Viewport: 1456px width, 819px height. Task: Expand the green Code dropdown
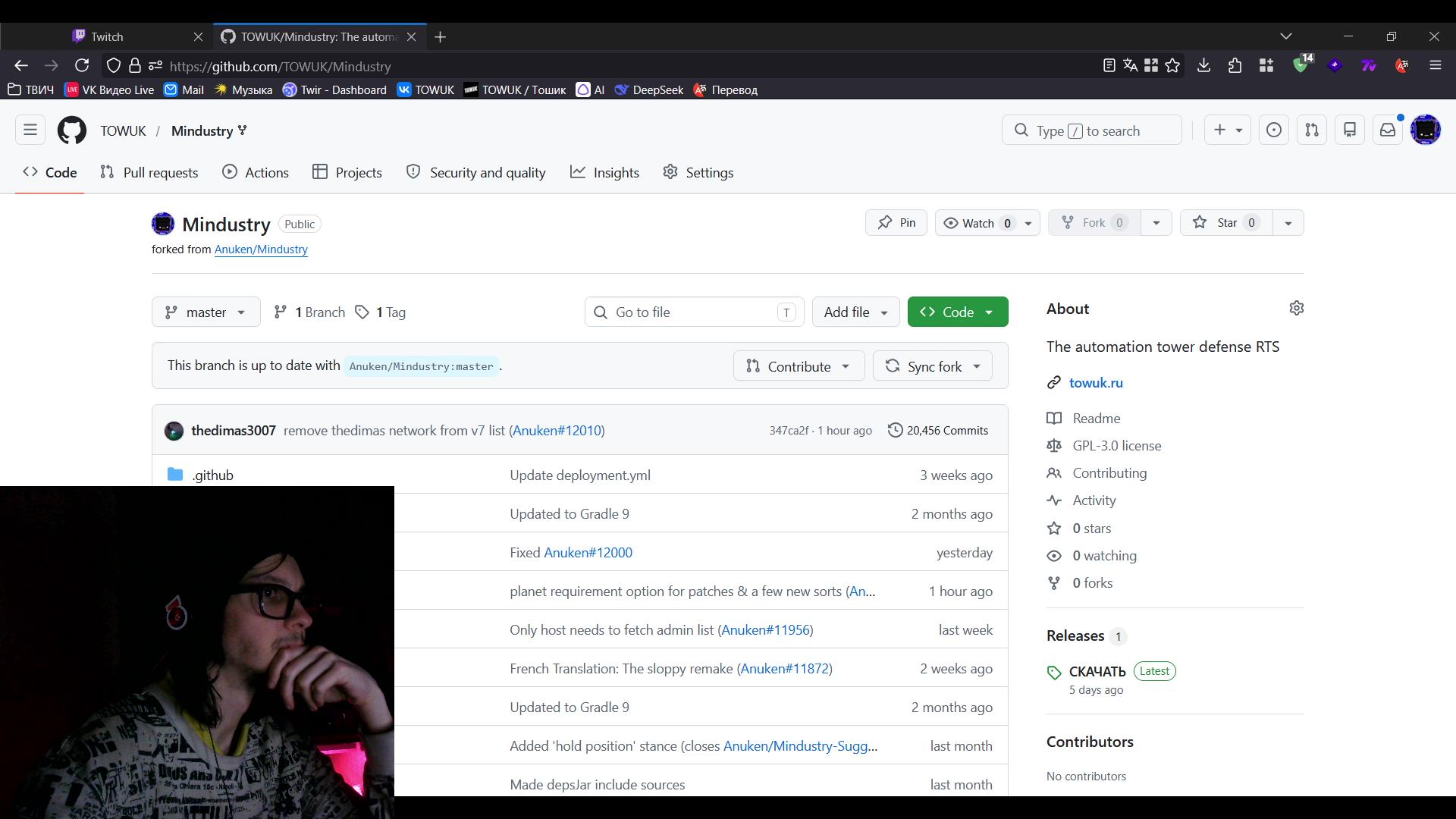coord(958,312)
